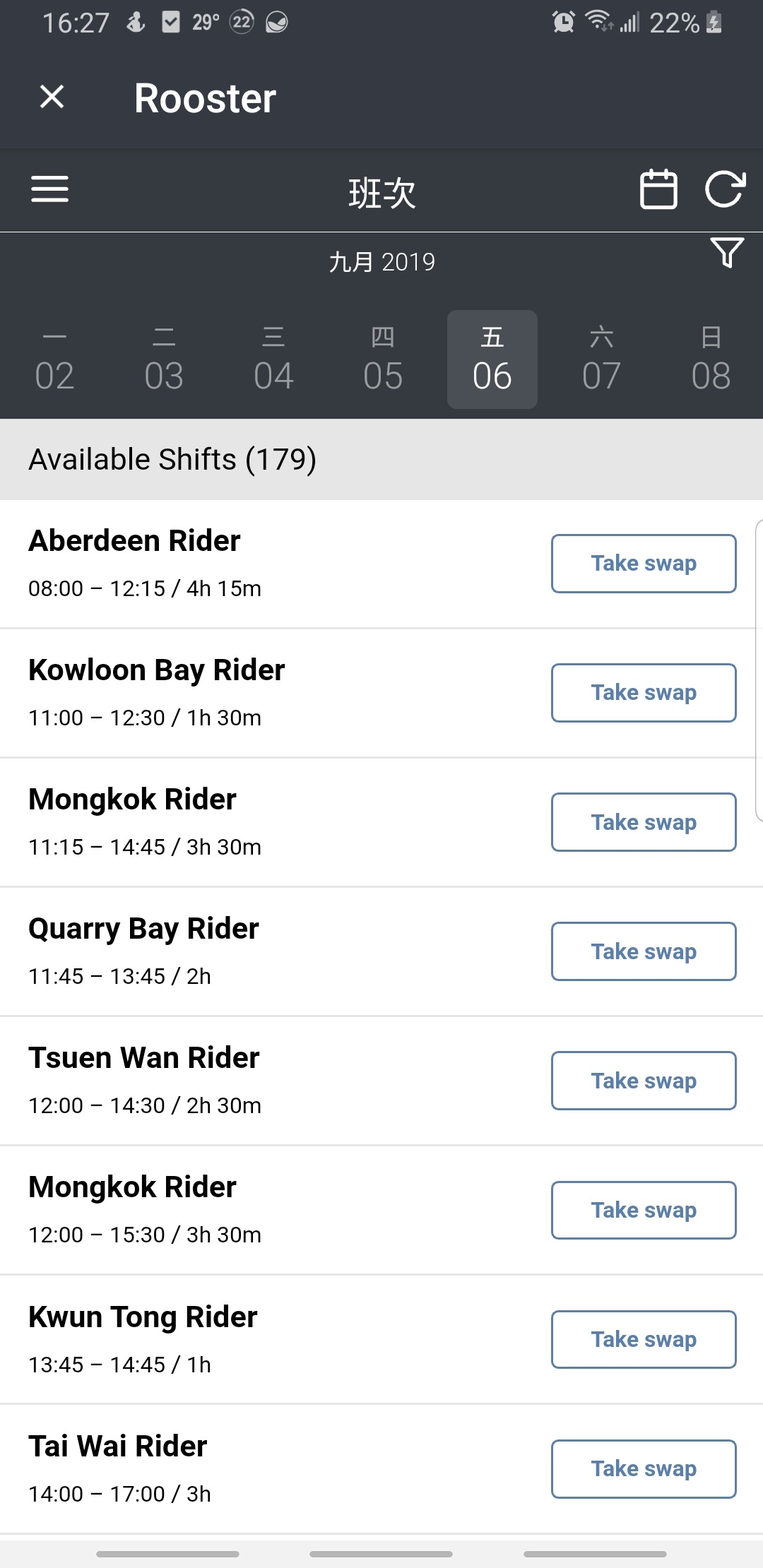This screenshot has width=763, height=1568.
Task: Take swap for Quarry Bay Rider shift
Action: coord(644,951)
